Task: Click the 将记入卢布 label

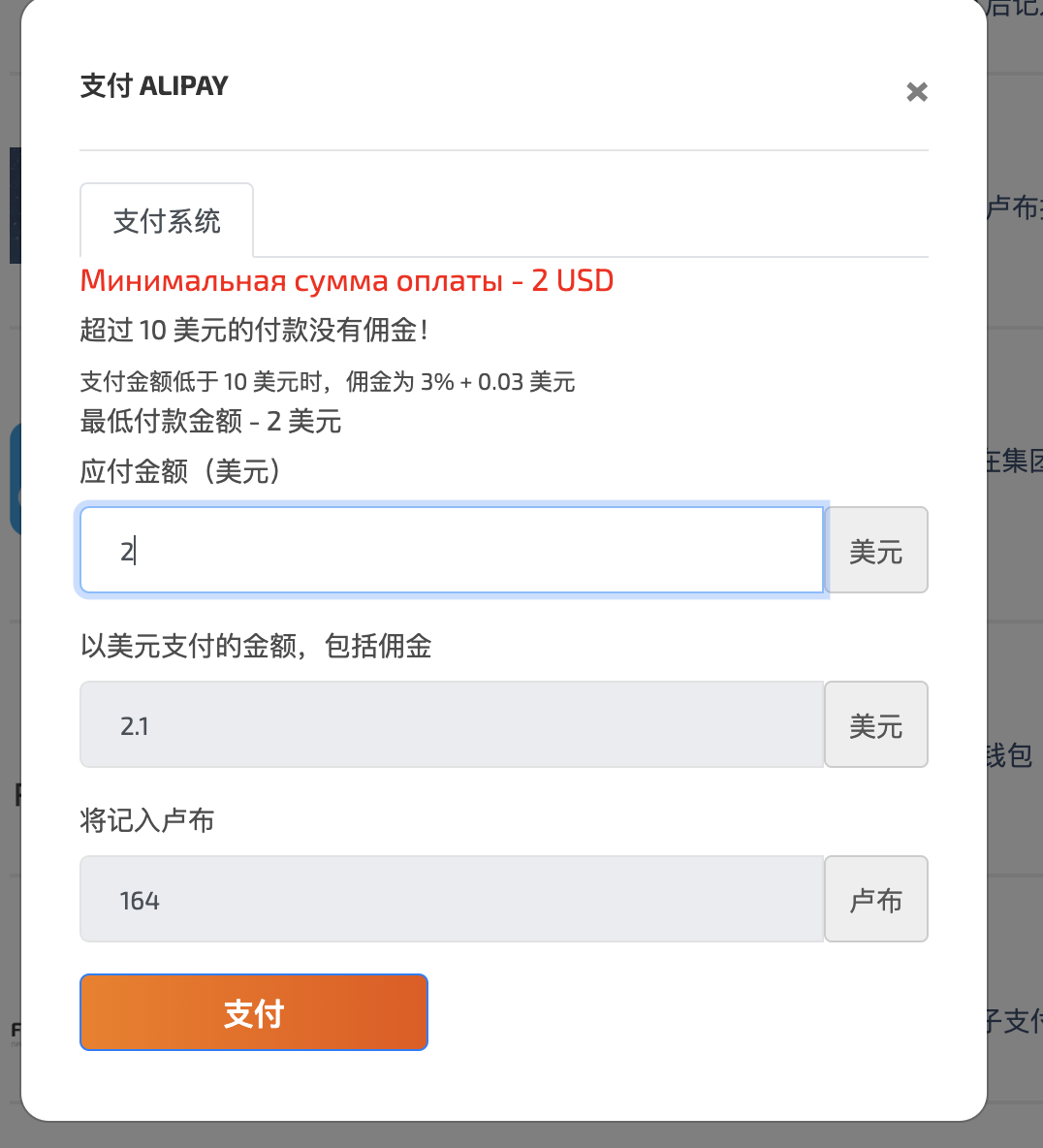Action: 147,820
